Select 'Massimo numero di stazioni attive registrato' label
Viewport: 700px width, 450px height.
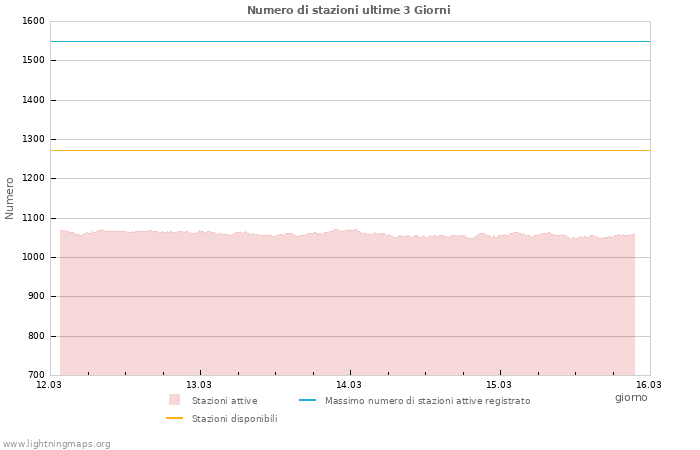pyautogui.click(x=427, y=401)
